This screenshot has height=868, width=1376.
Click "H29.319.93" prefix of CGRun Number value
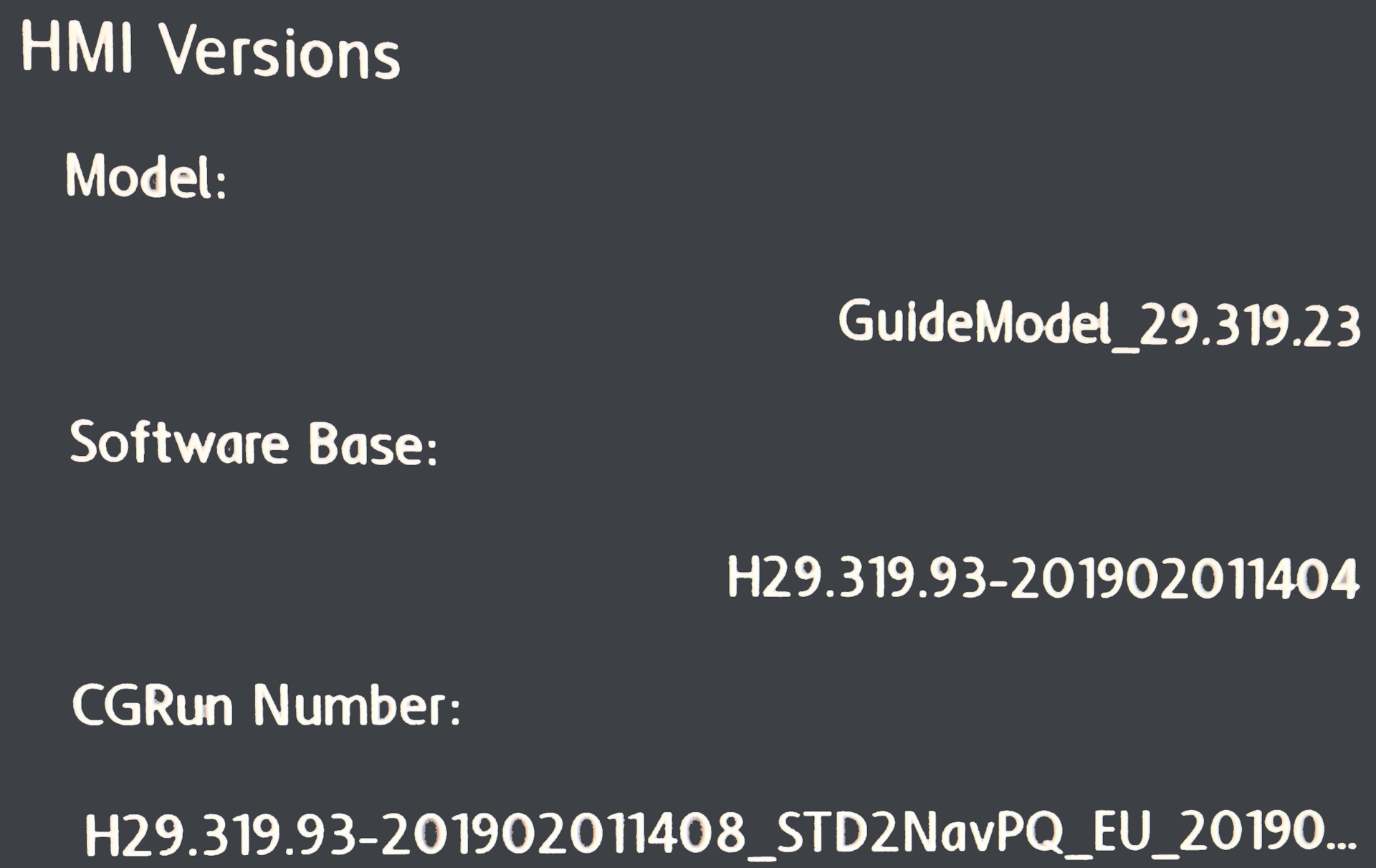(x=220, y=835)
